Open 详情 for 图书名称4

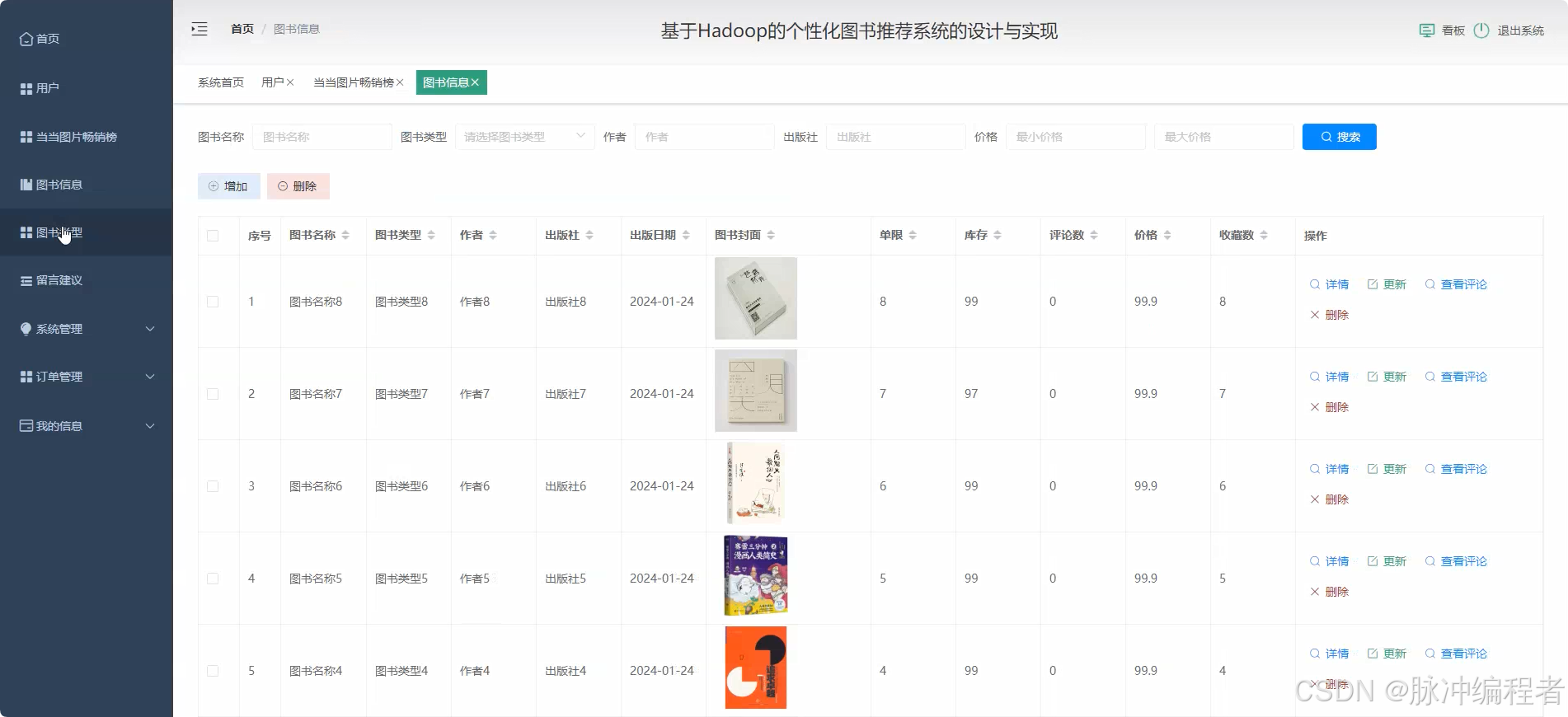coord(1330,654)
